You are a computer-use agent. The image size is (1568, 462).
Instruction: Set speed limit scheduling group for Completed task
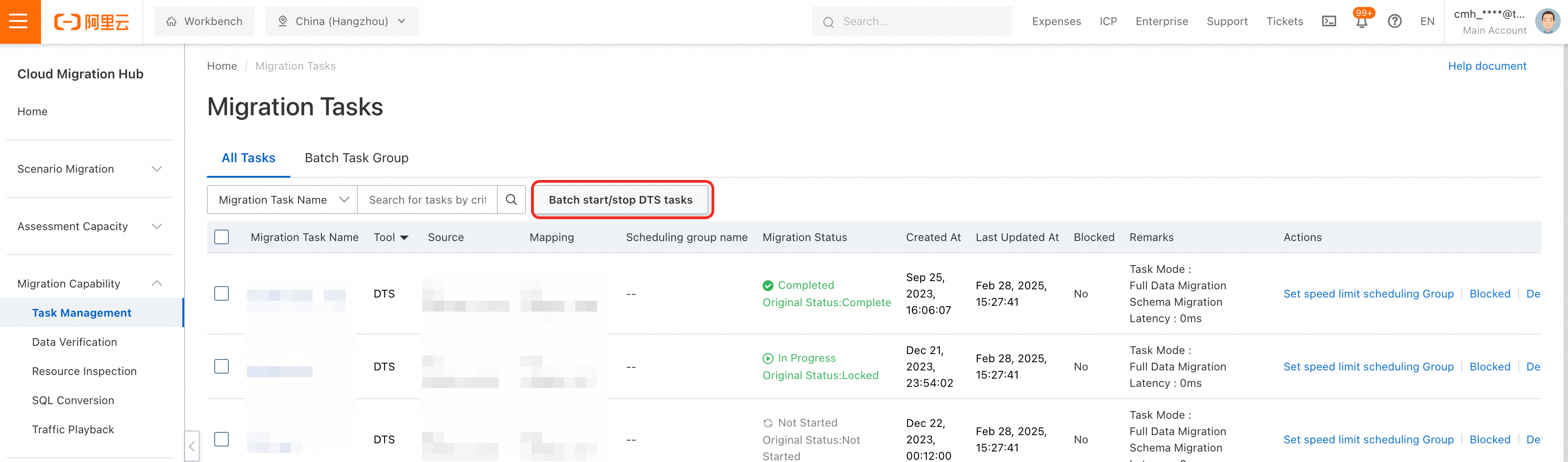click(x=1368, y=293)
